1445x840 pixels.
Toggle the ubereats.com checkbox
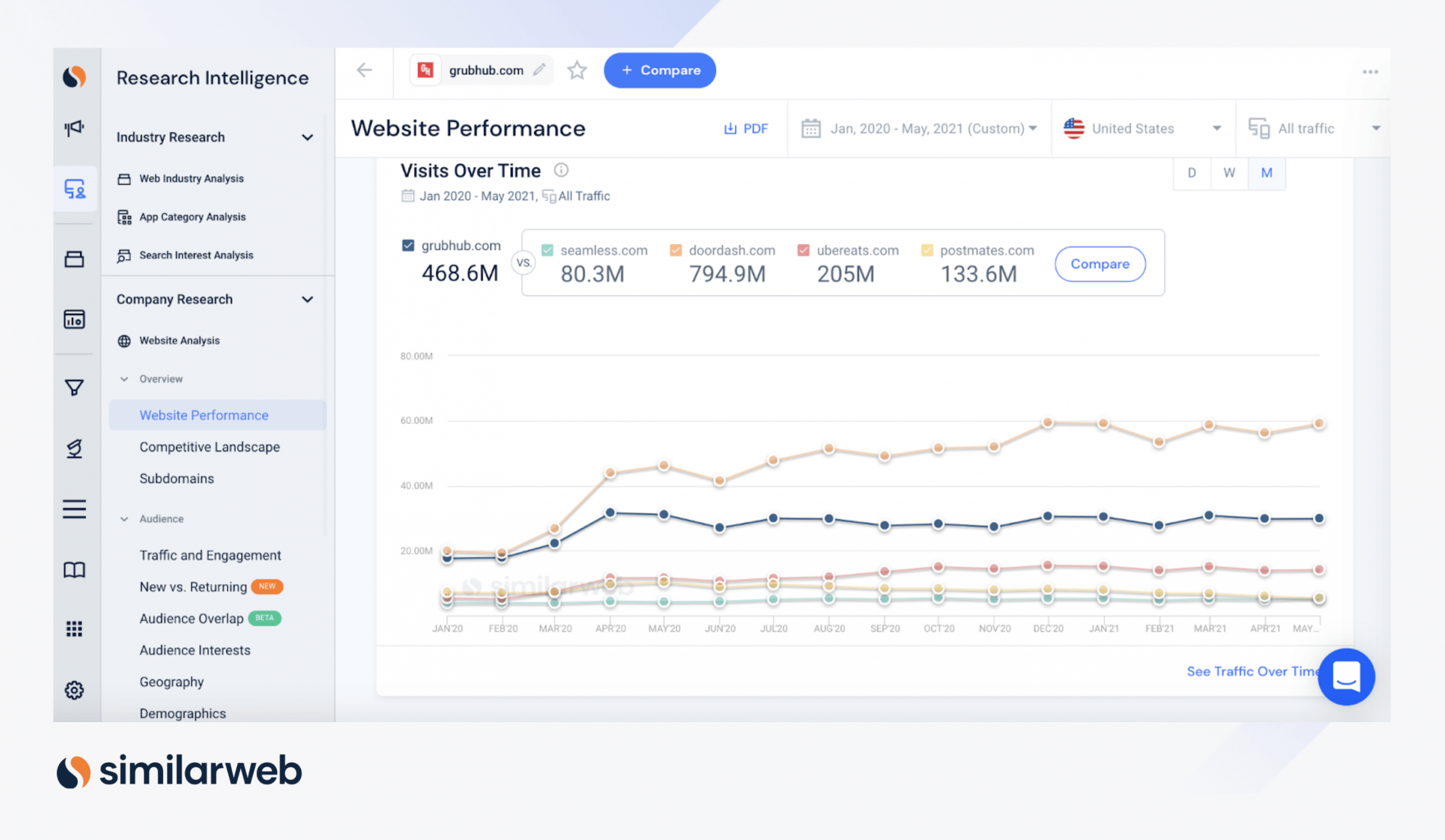[803, 250]
